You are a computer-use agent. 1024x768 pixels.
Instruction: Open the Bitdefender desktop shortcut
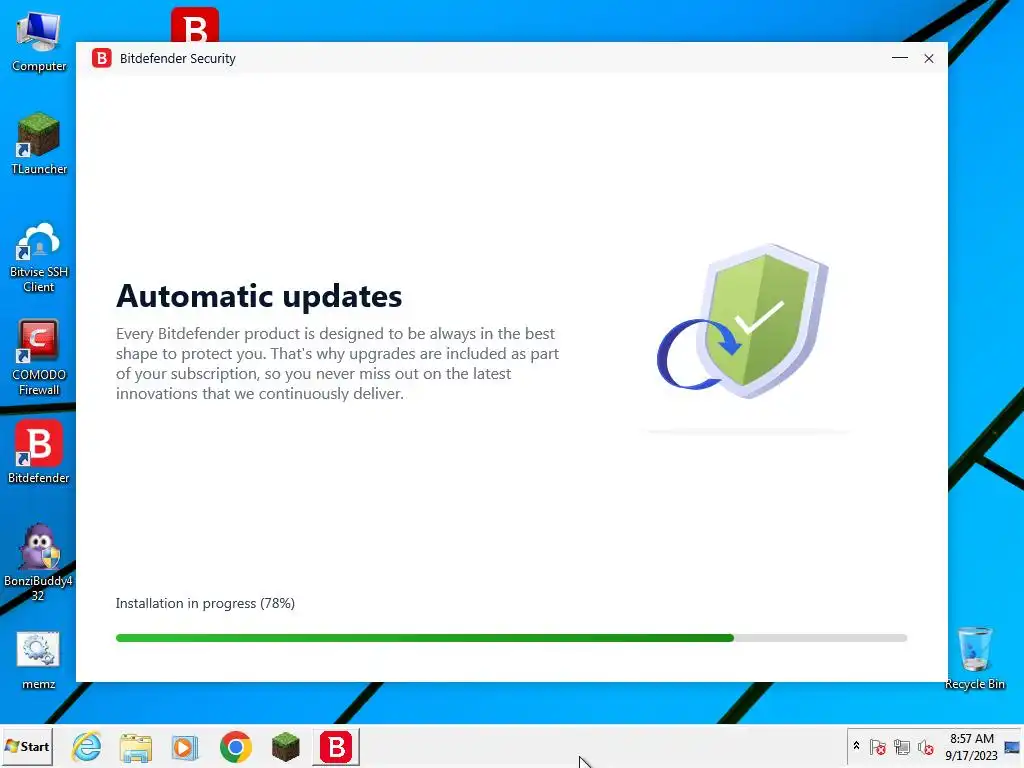39,452
